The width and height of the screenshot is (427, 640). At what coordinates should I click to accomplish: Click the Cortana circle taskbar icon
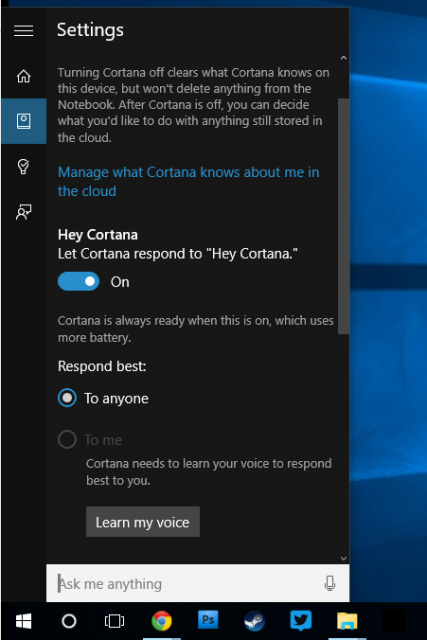[69, 621]
